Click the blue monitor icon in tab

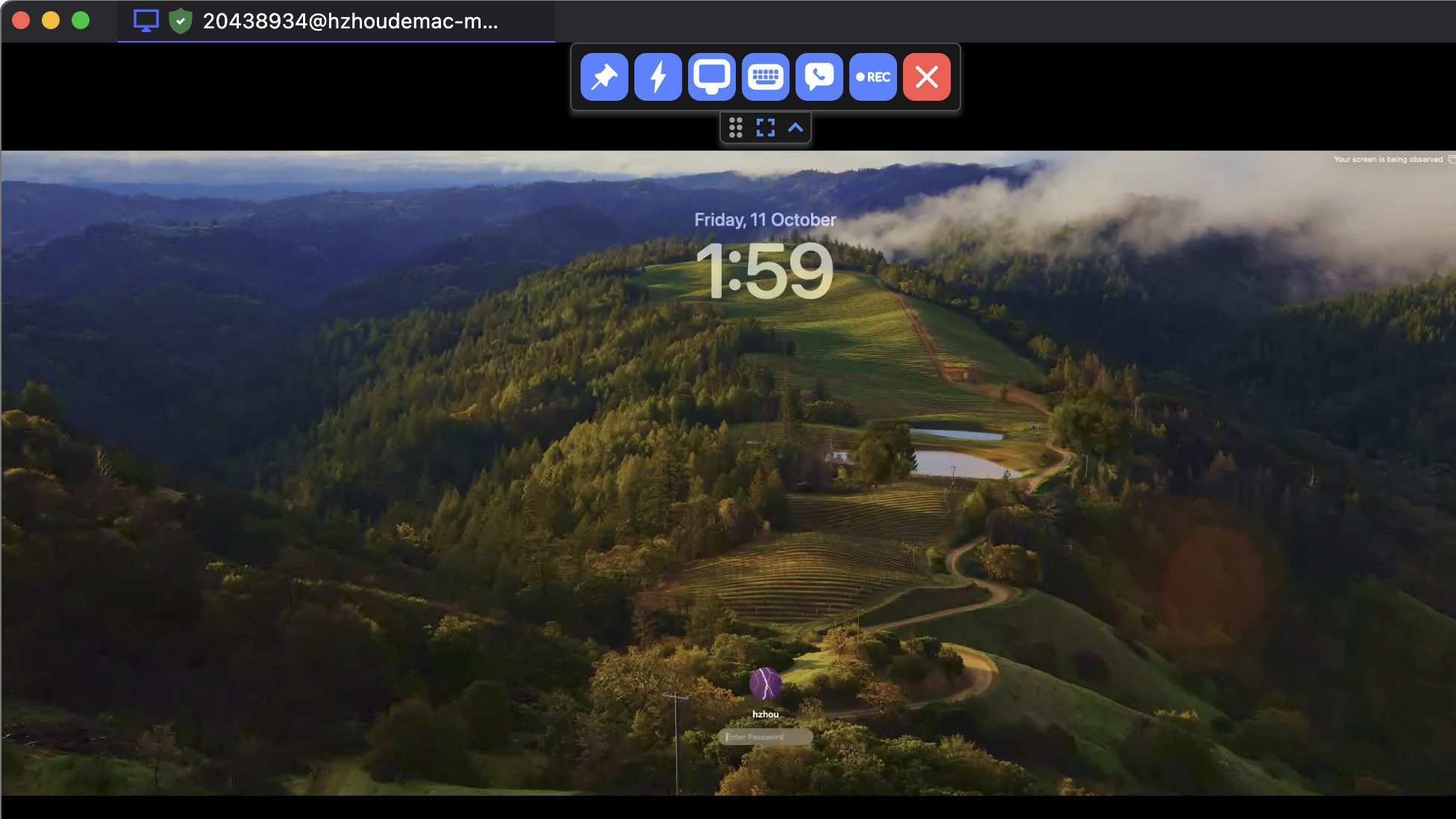[146, 21]
